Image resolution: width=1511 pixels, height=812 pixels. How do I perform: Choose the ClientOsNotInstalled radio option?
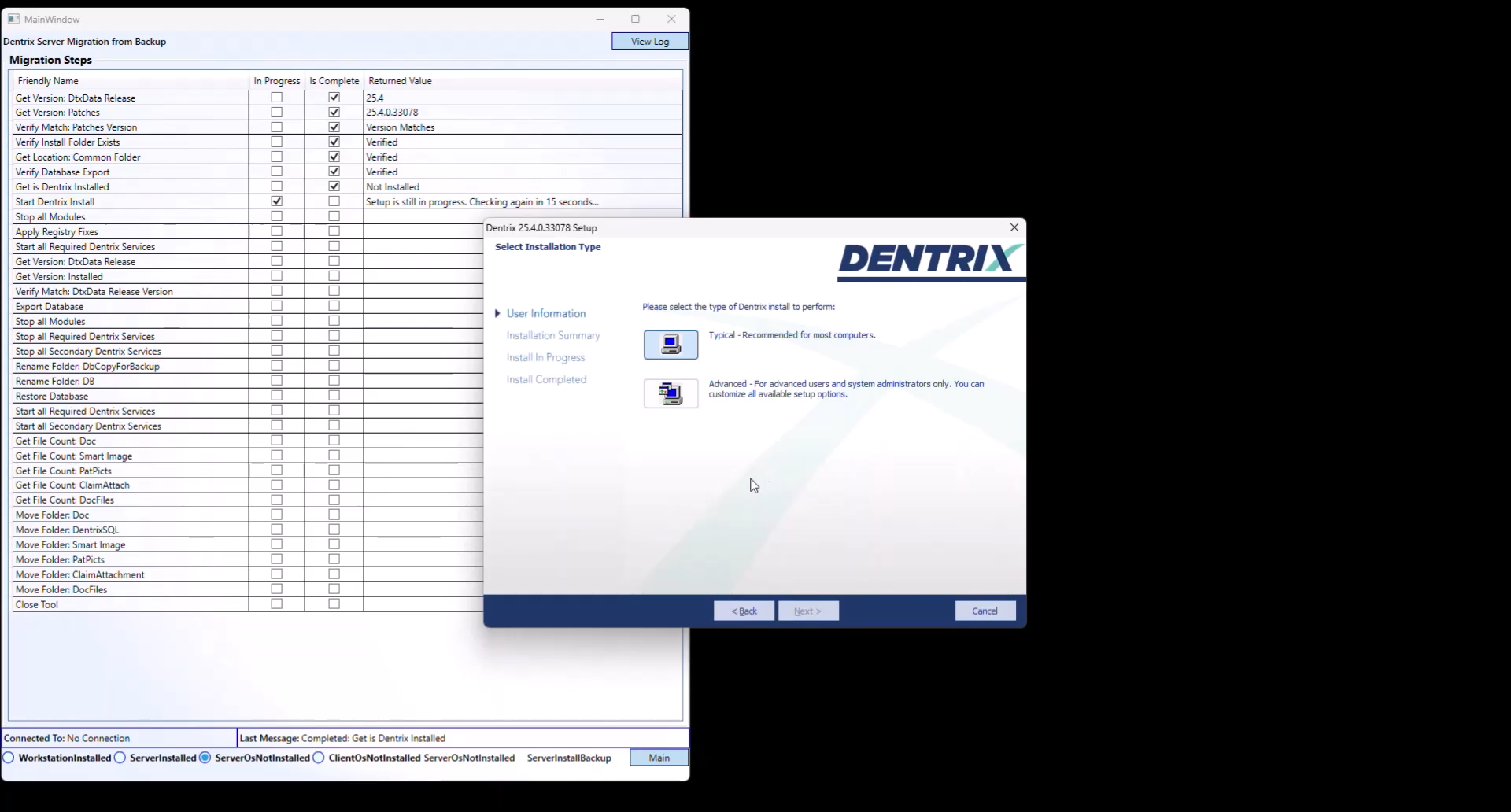tap(319, 758)
